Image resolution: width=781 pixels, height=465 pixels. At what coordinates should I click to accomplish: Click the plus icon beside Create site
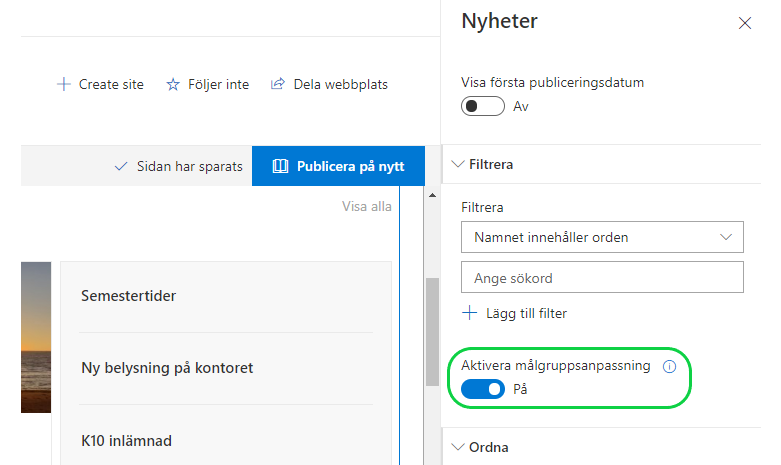click(x=64, y=85)
